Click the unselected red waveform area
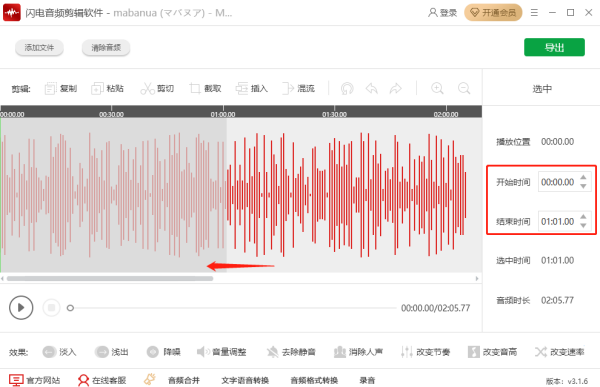Image resolution: width=600 pixels, height=387 pixels. (x=346, y=194)
